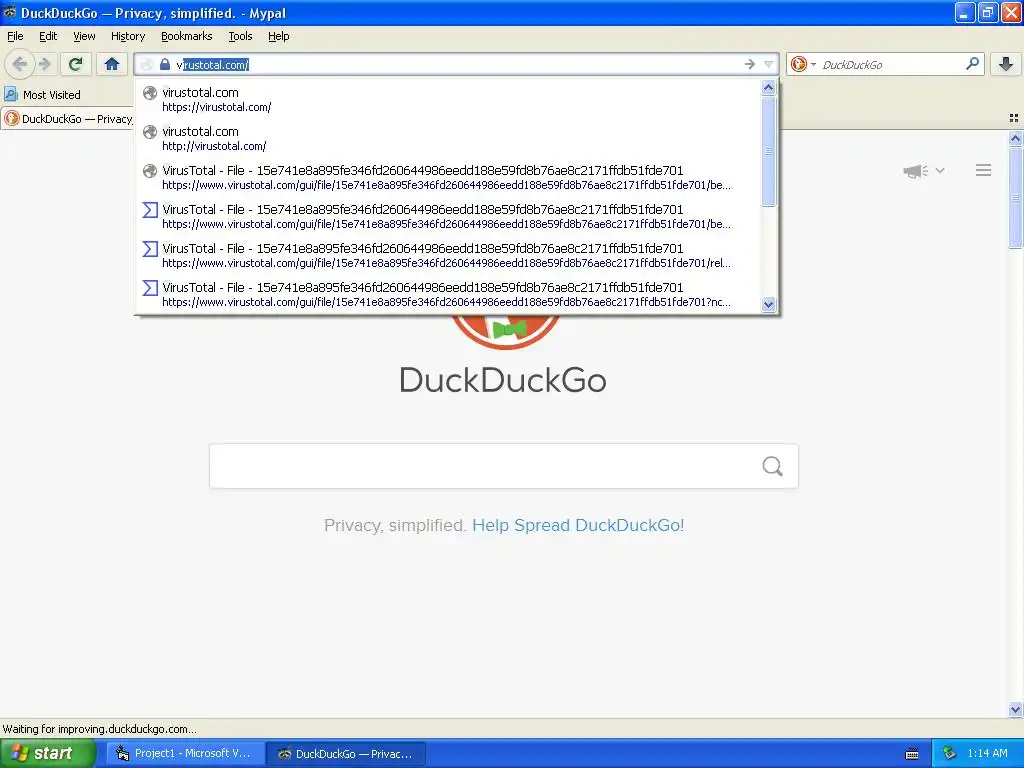Open the Tools menu
Screen dimensions: 1024x768
coord(240,36)
